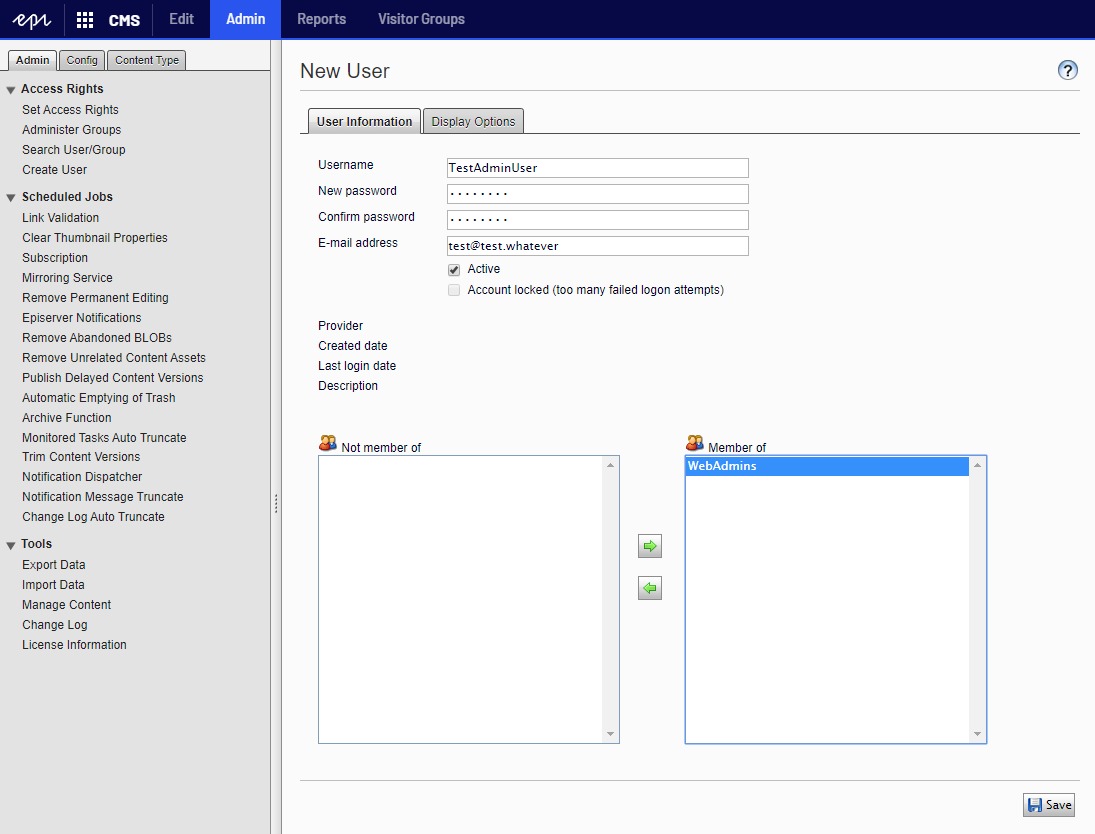Screen dimensions: 1095x834
Task: Click the Episerver logo icon
Action: [x=31, y=19]
